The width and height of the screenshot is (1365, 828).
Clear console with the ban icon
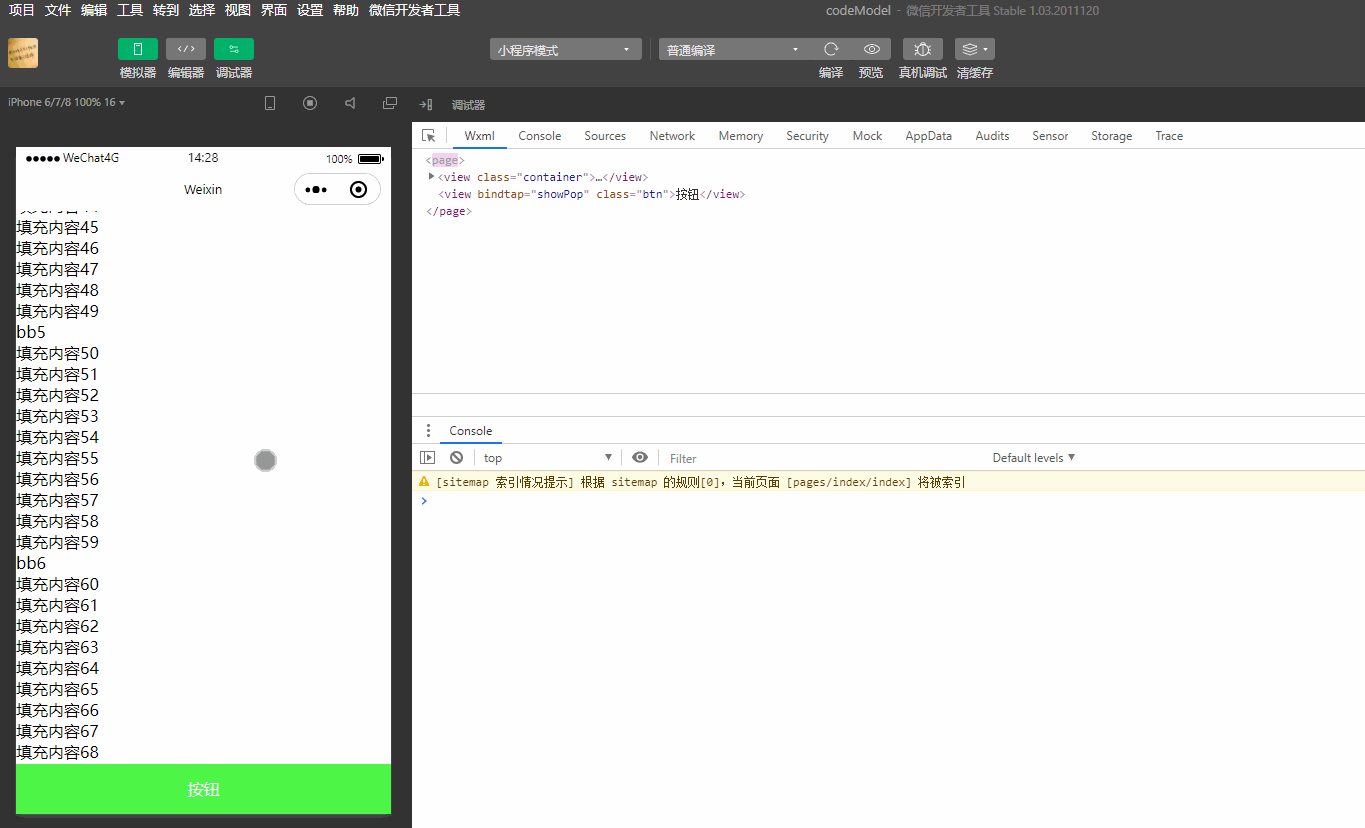pyautogui.click(x=456, y=458)
